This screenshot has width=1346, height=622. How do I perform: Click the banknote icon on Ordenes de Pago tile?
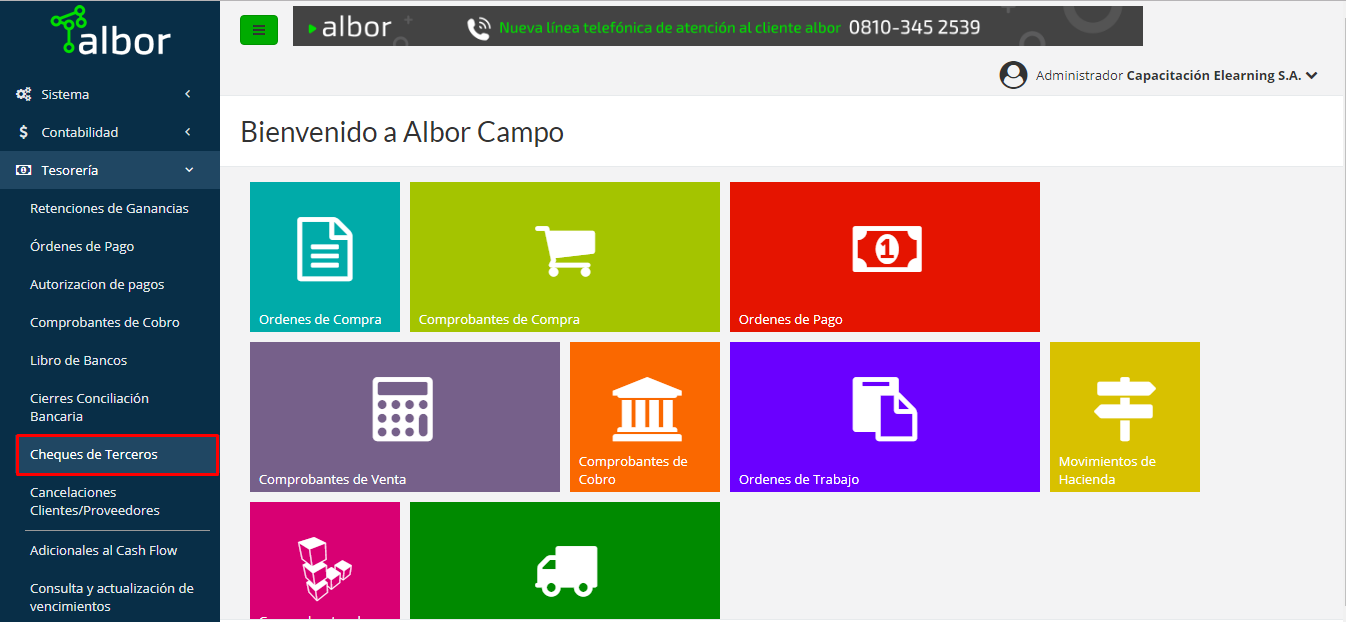(x=886, y=249)
